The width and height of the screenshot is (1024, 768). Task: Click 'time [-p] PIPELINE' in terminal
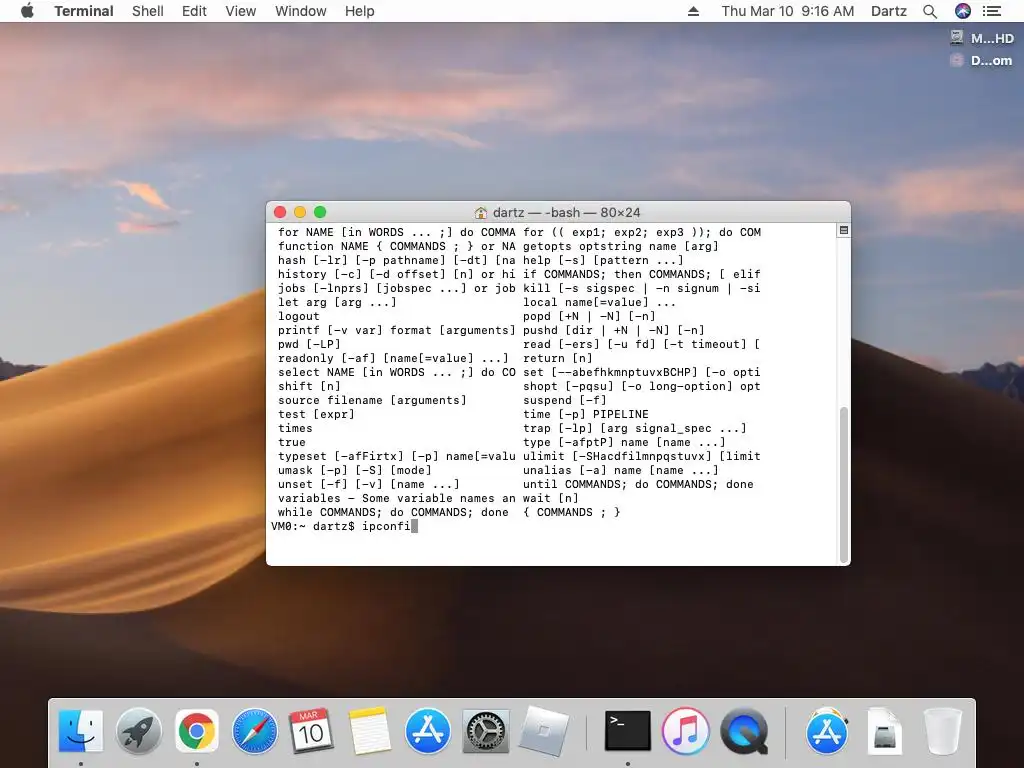tap(586, 414)
